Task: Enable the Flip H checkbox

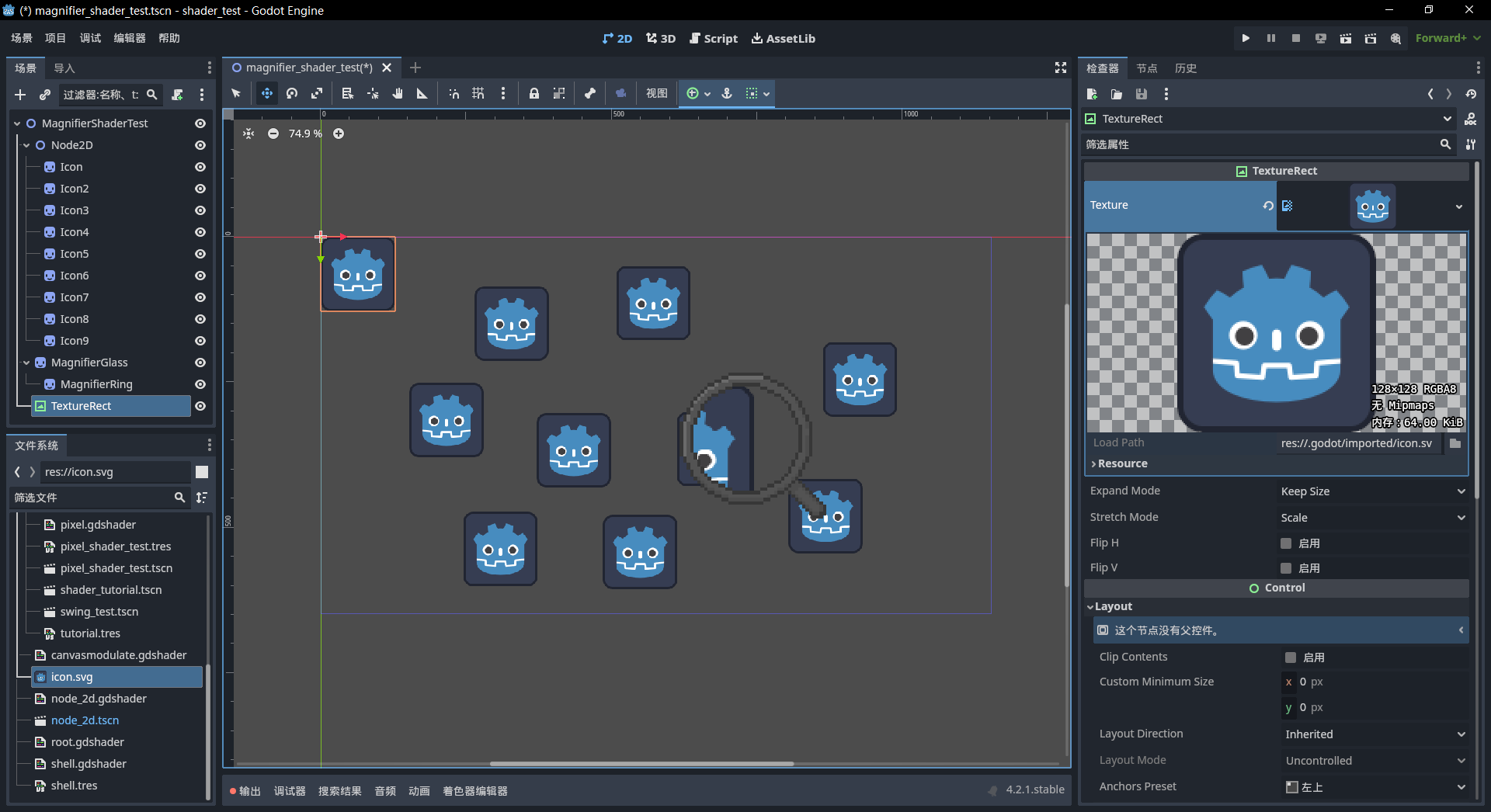Action: pyautogui.click(x=1286, y=543)
